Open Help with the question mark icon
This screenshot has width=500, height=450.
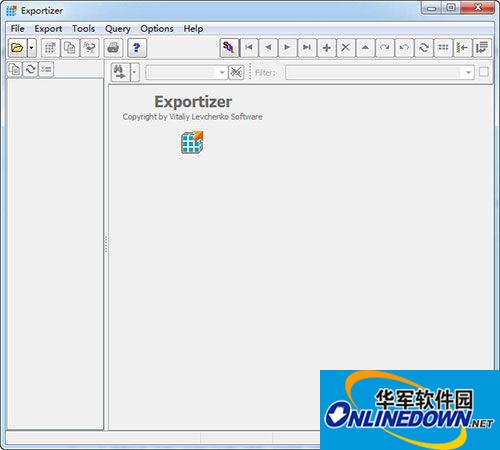click(x=137, y=48)
